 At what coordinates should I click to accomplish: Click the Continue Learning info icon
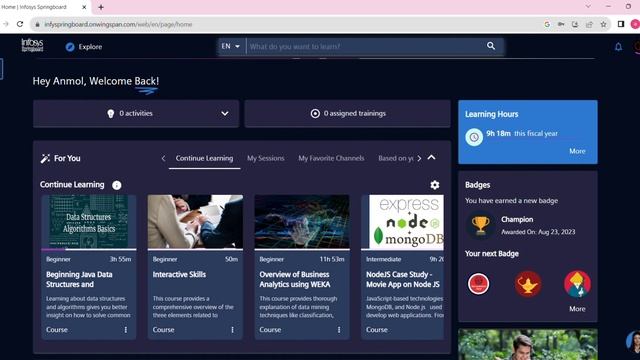click(x=117, y=185)
